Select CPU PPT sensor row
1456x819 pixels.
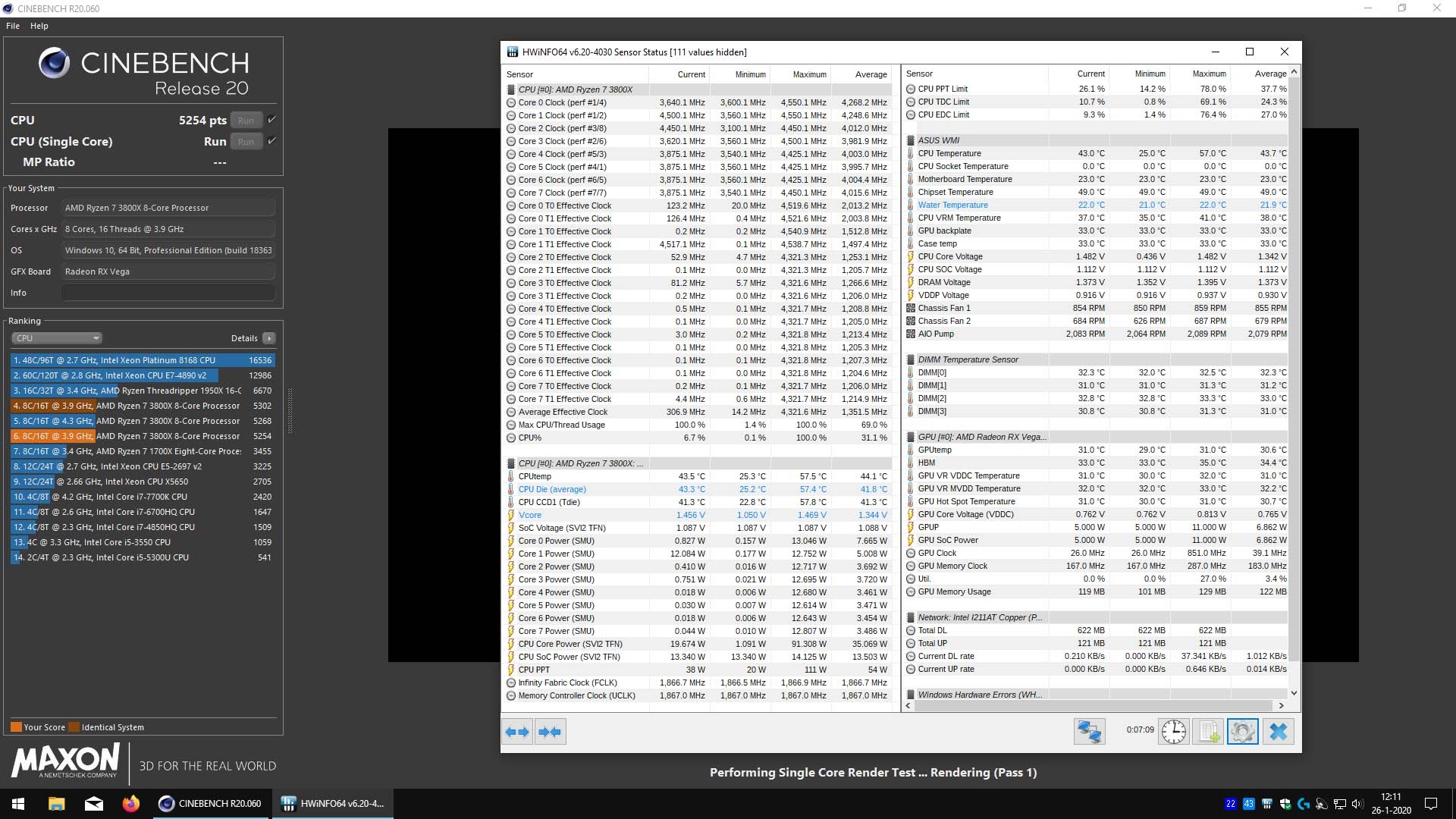(698, 670)
